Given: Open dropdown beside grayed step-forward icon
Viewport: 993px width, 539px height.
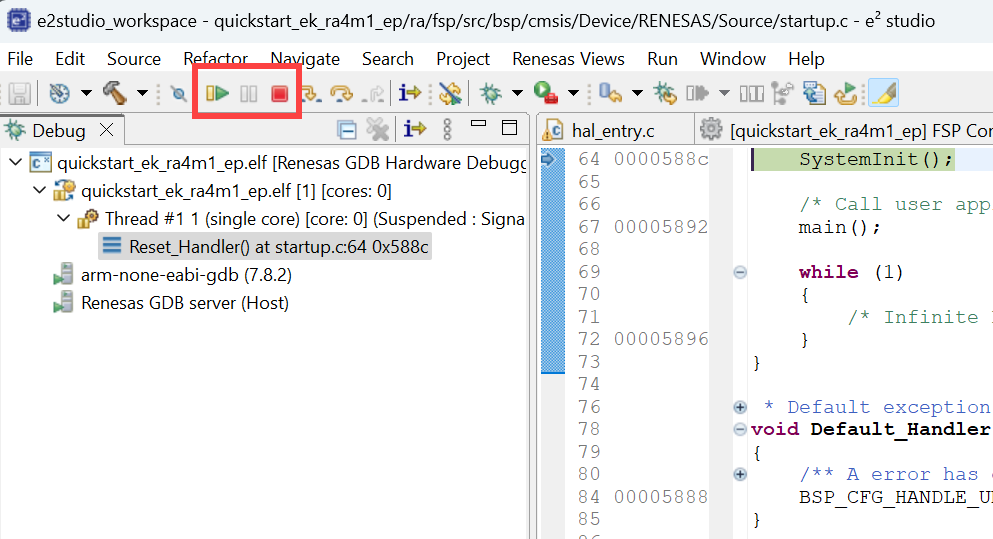Looking at the screenshot, I should (x=724, y=94).
